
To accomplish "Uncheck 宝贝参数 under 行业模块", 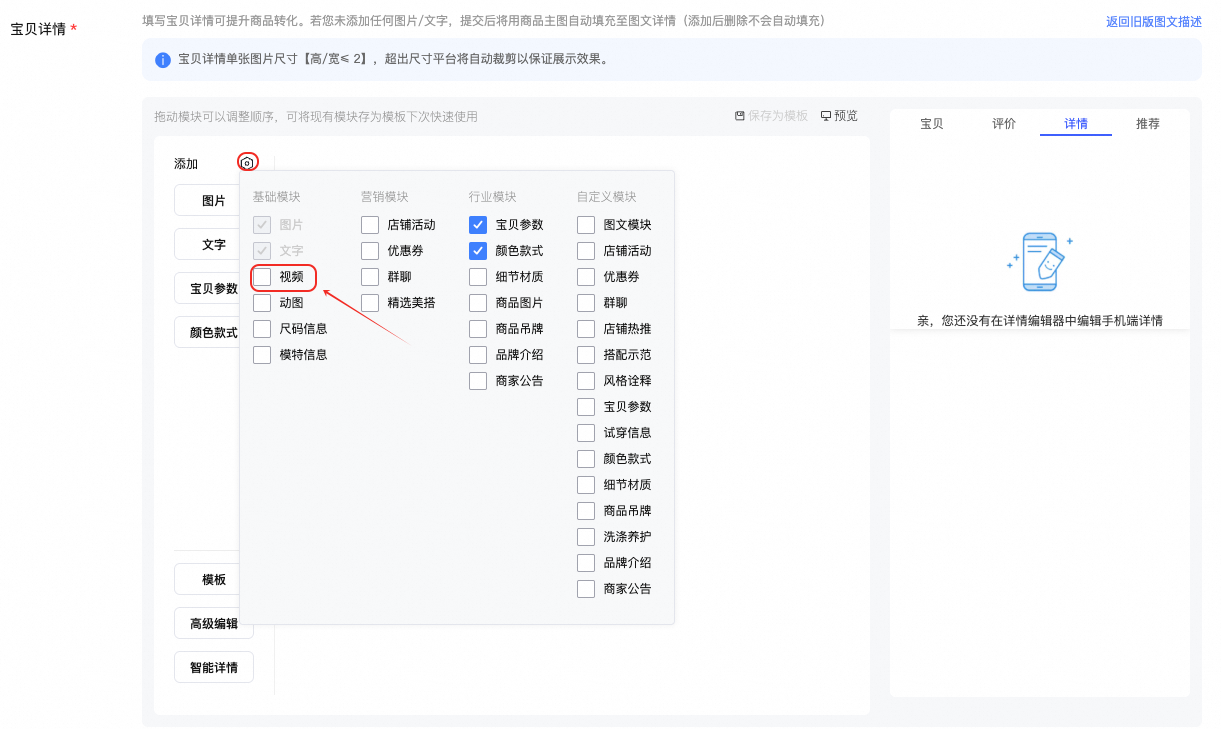I will pos(478,225).
